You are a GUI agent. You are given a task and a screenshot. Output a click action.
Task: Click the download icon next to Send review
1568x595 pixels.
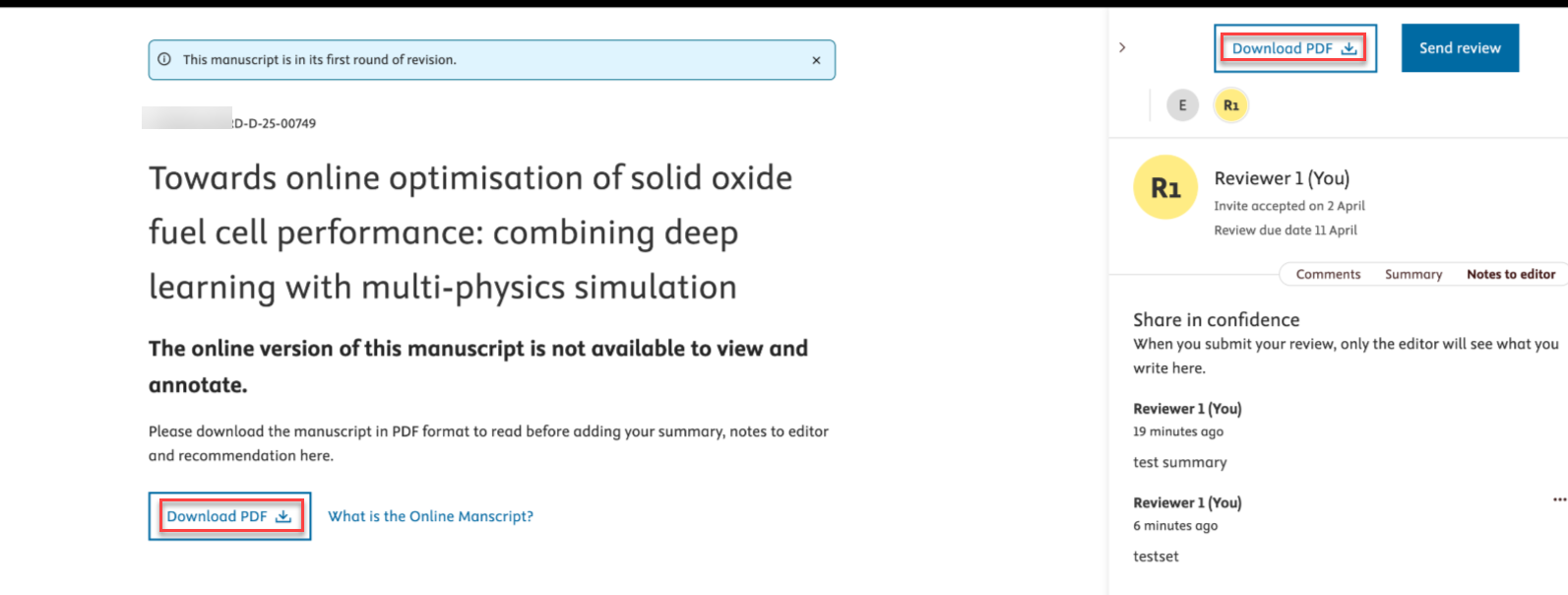click(x=1349, y=48)
